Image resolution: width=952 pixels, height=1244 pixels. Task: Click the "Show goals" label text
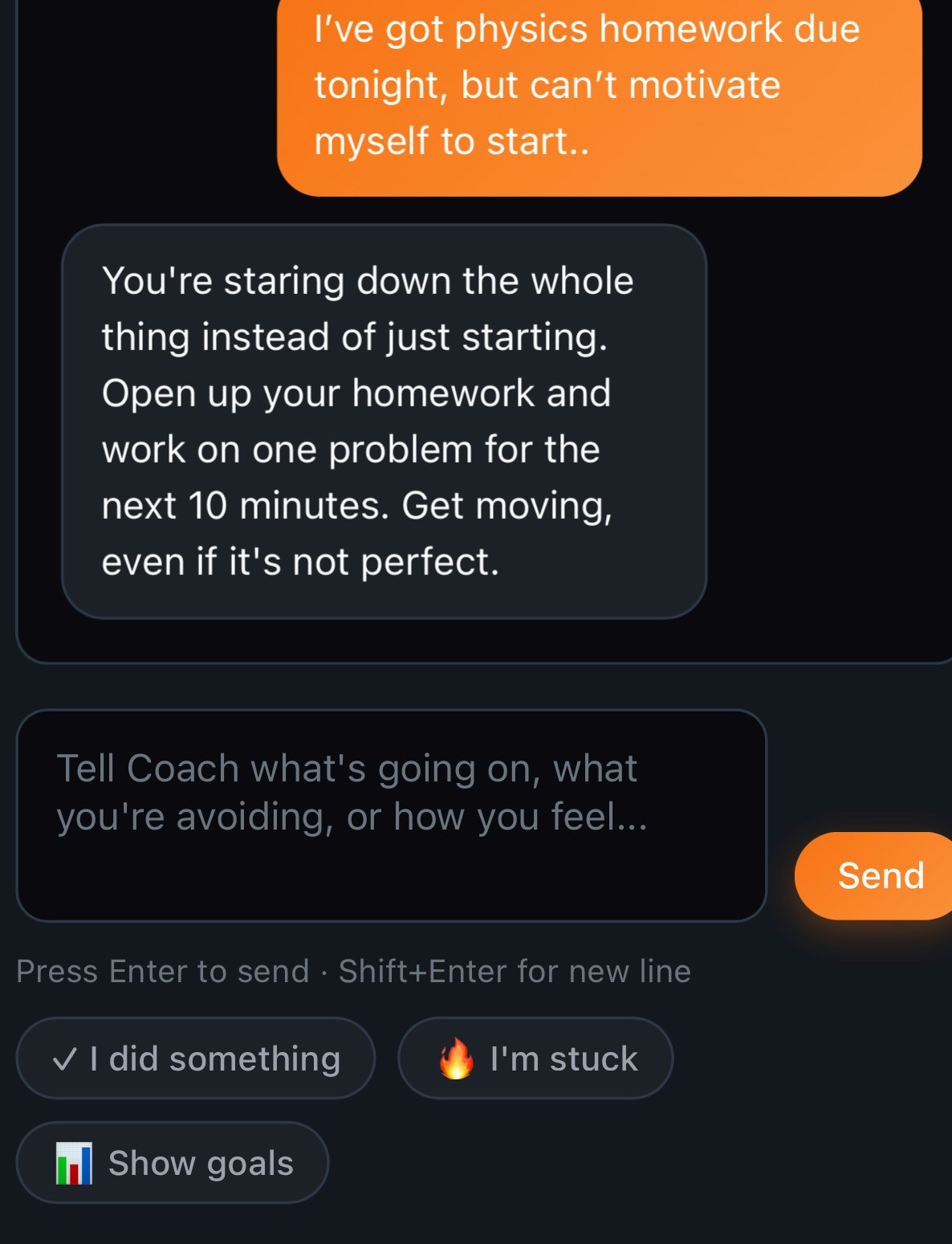pyautogui.click(x=199, y=1161)
